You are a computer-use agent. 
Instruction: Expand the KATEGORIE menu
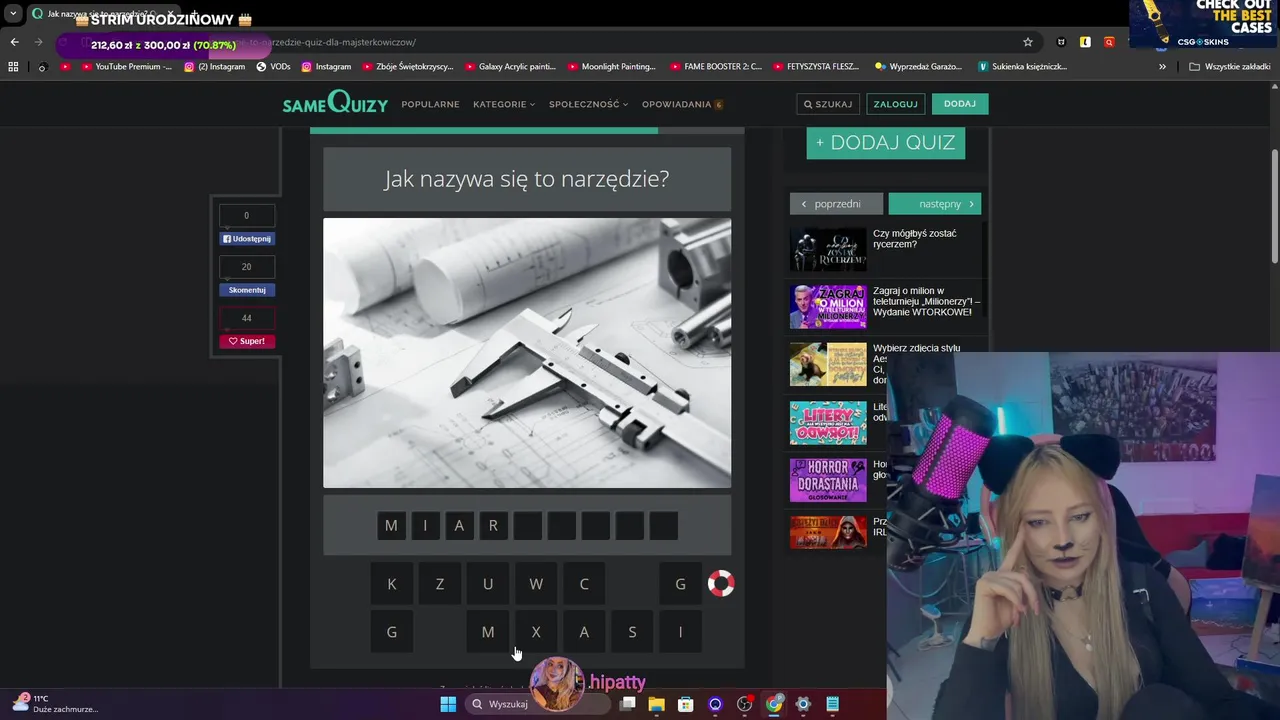tap(504, 104)
